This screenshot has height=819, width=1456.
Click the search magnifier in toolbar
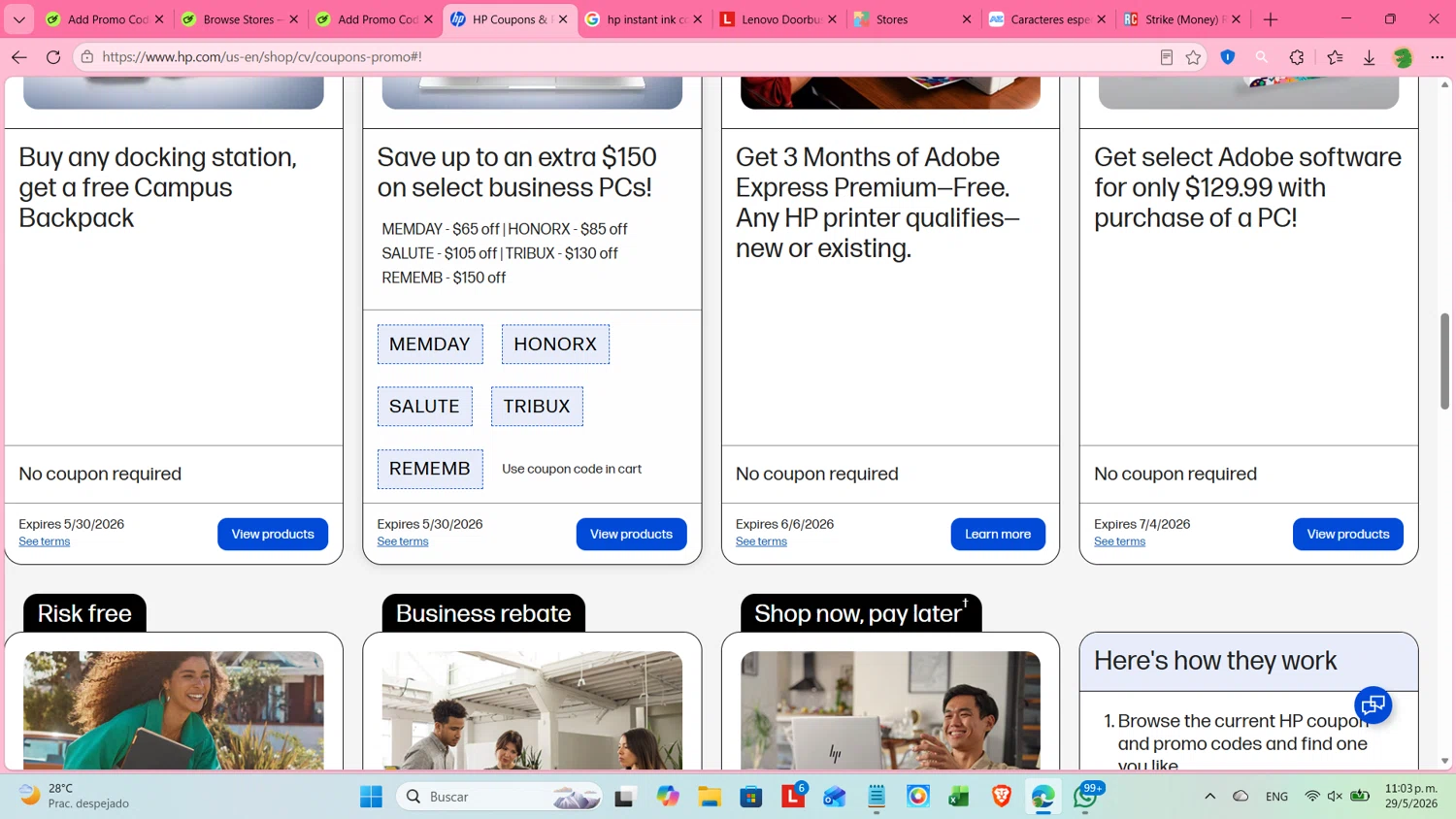(x=1262, y=57)
